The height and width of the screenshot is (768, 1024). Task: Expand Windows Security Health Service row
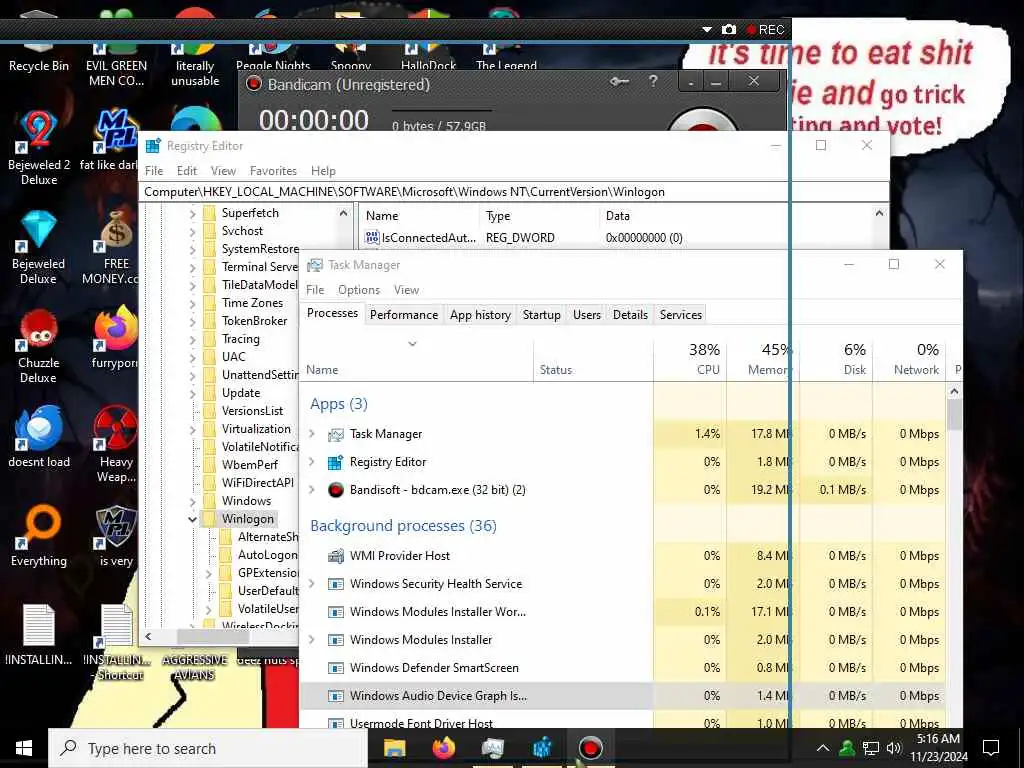point(312,584)
